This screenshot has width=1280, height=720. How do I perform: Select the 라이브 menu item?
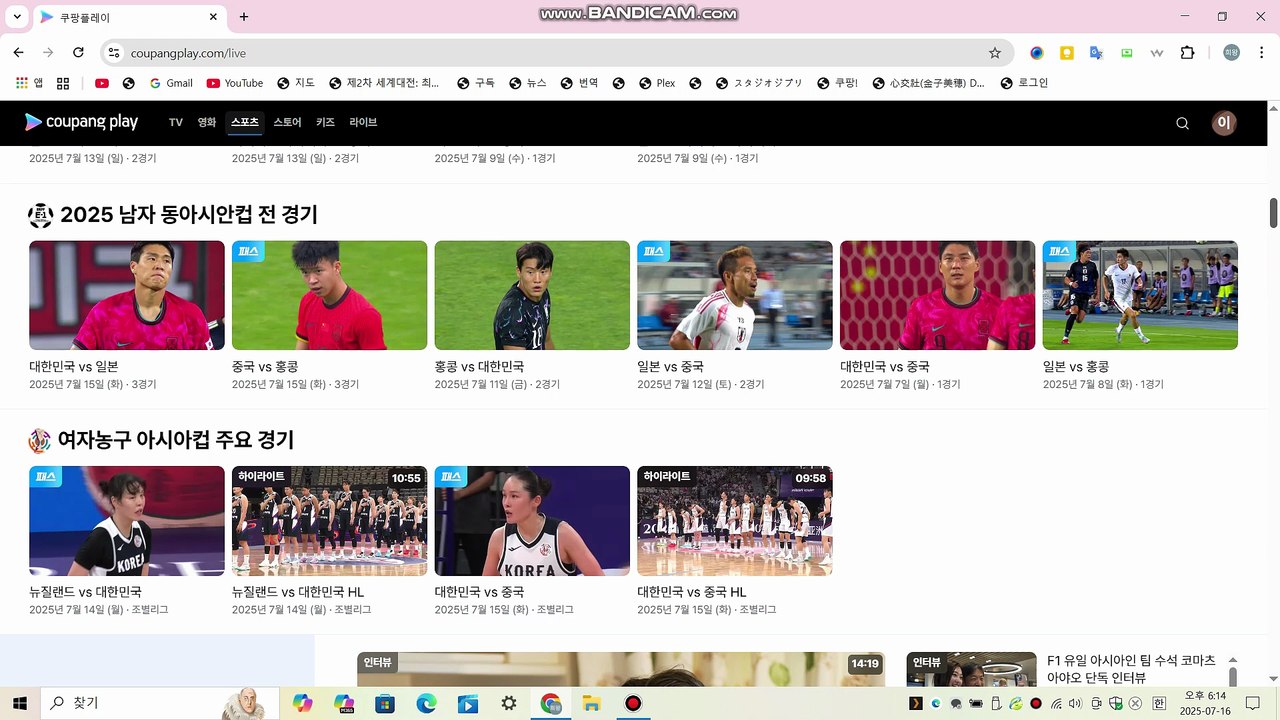363,122
